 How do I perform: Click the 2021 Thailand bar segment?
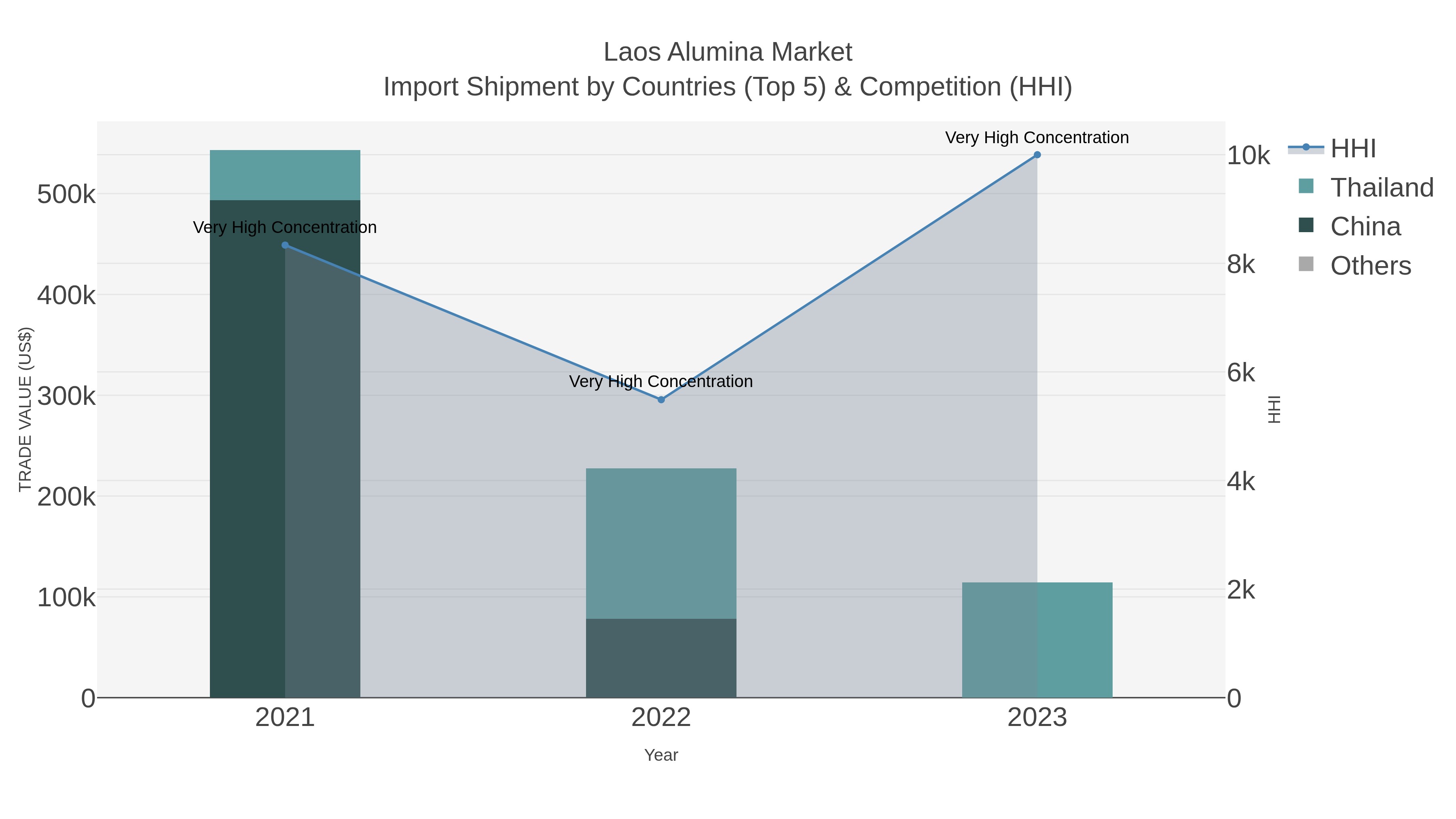[x=285, y=175]
